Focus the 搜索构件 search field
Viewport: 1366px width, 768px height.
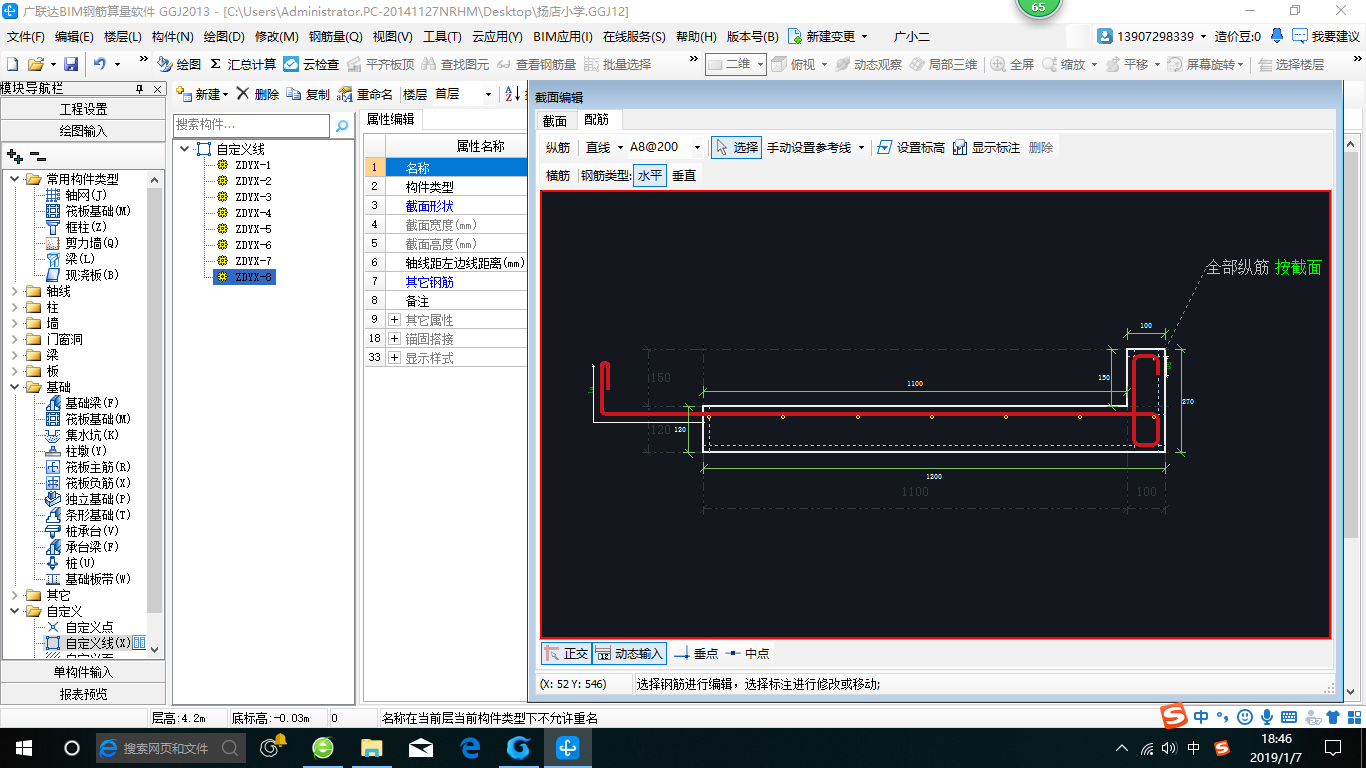[x=251, y=125]
